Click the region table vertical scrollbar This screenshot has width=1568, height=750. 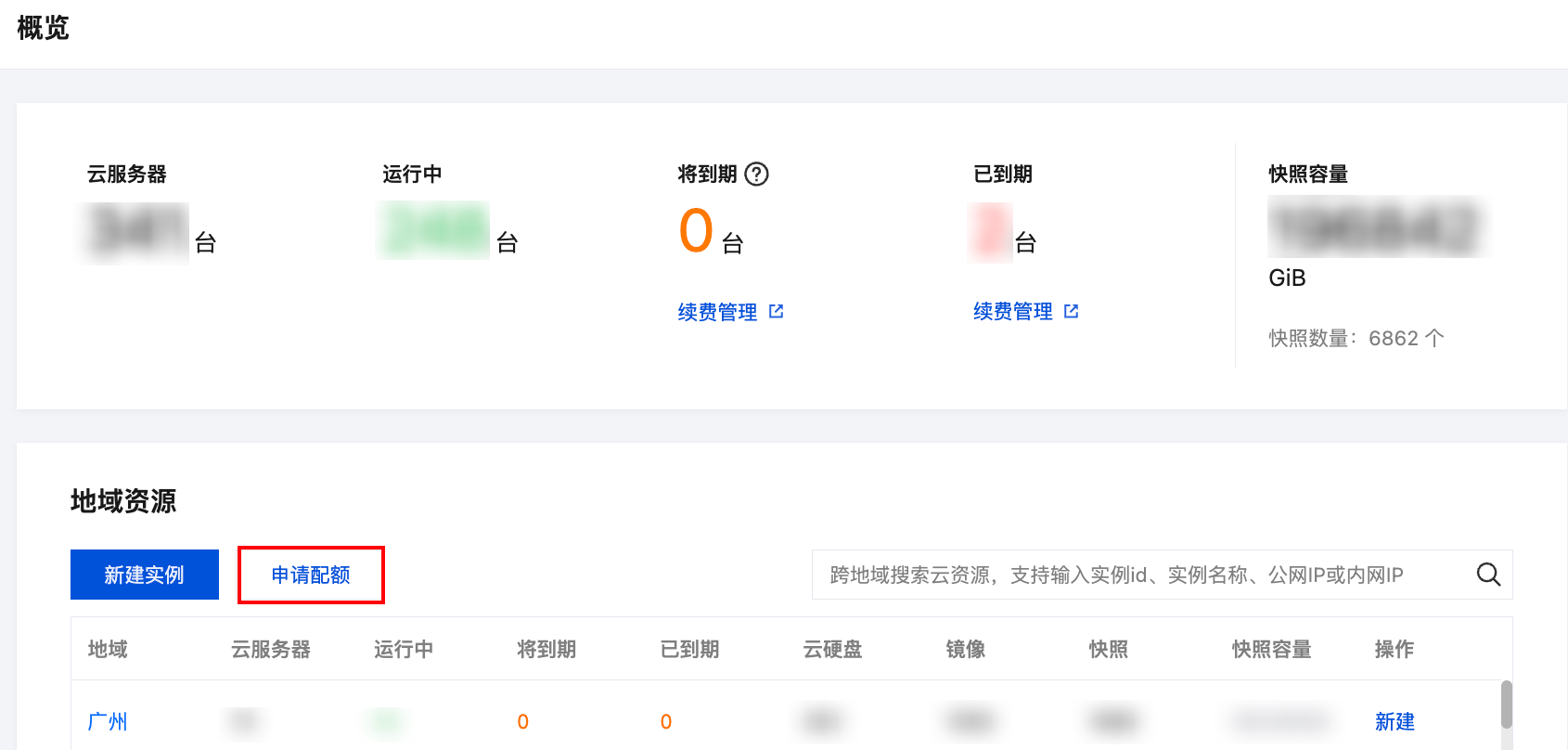pos(1507,705)
